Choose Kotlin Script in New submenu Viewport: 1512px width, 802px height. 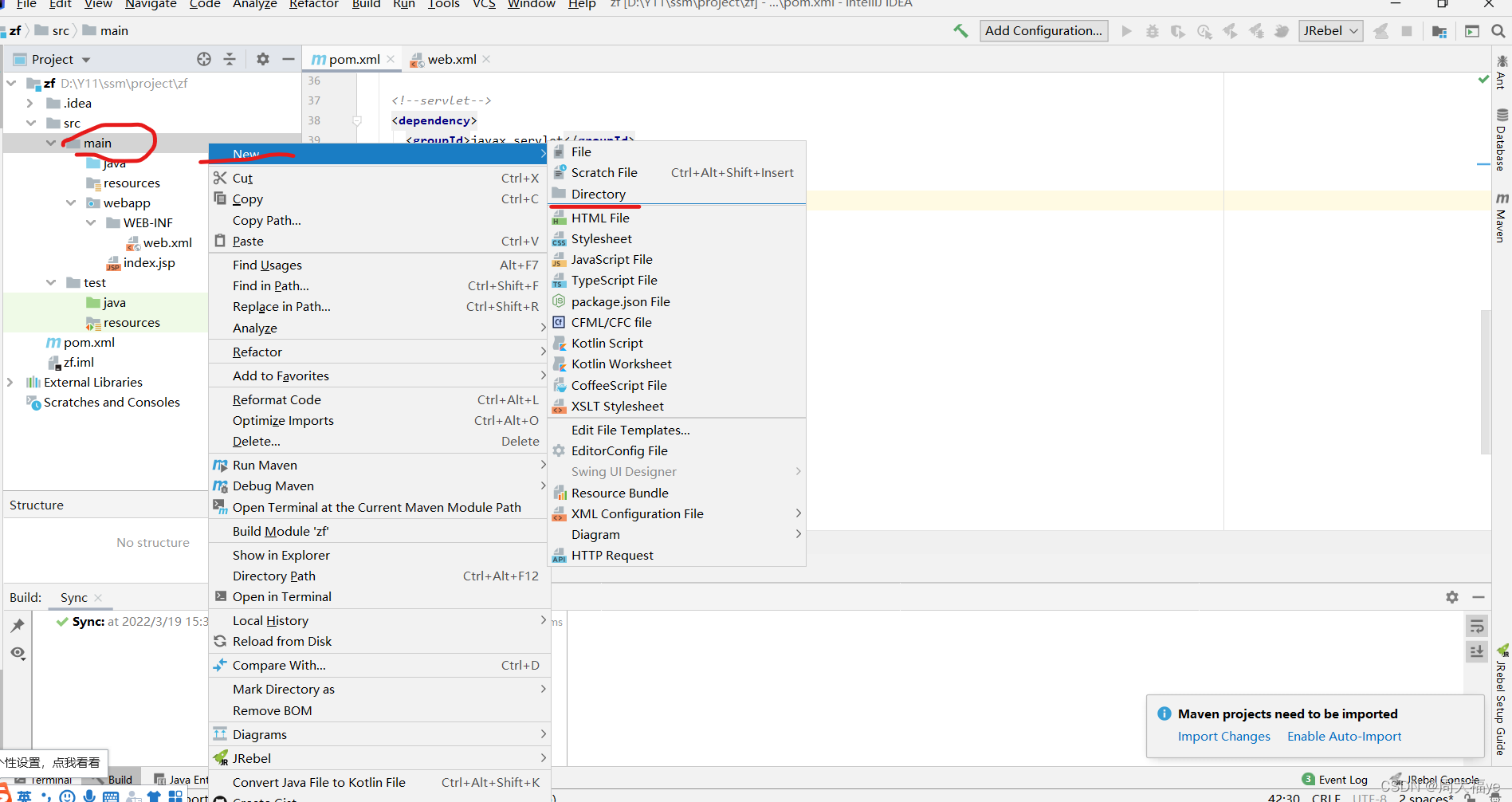[x=677, y=343]
